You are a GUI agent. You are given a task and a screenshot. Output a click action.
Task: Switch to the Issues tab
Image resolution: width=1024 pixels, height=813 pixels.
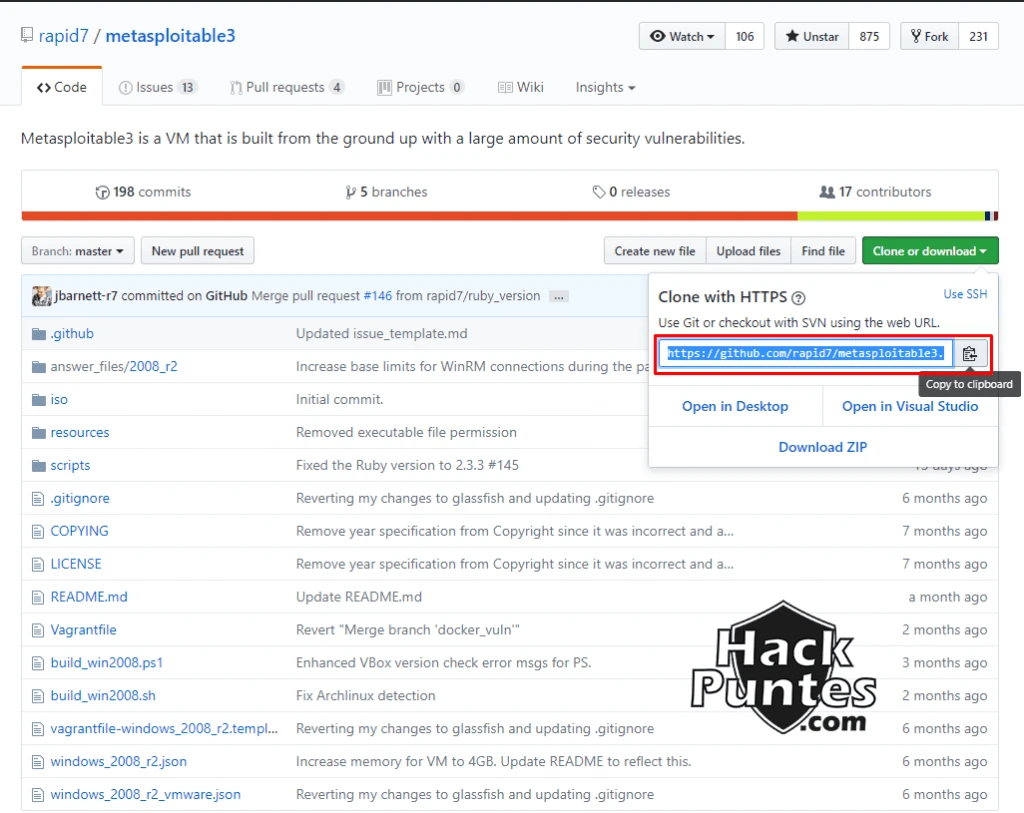pyautogui.click(x=157, y=88)
